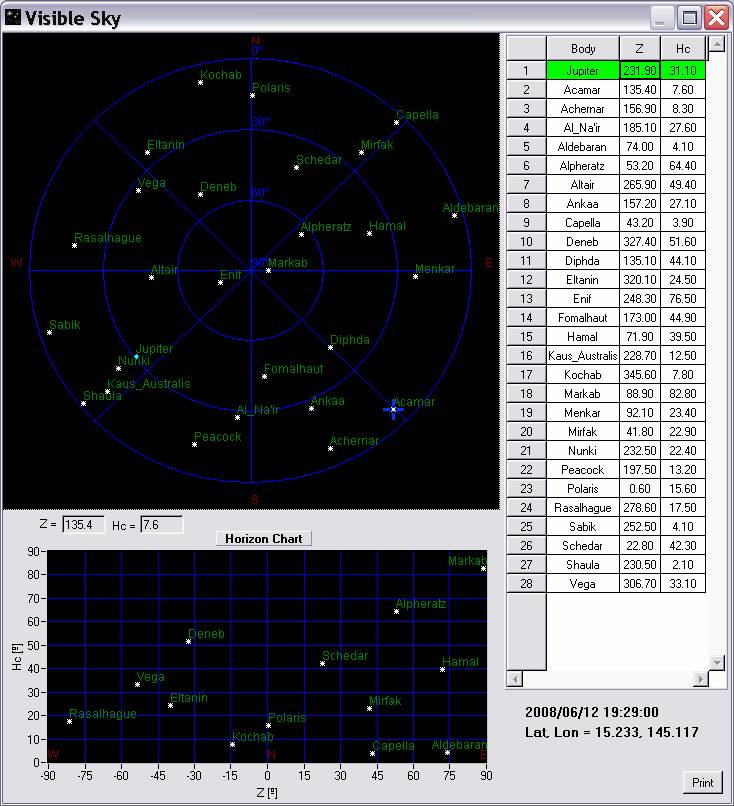The width and height of the screenshot is (734, 806).
Task: Select the Acamar crosshair marker on sky chart
Action: click(x=394, y=409)
